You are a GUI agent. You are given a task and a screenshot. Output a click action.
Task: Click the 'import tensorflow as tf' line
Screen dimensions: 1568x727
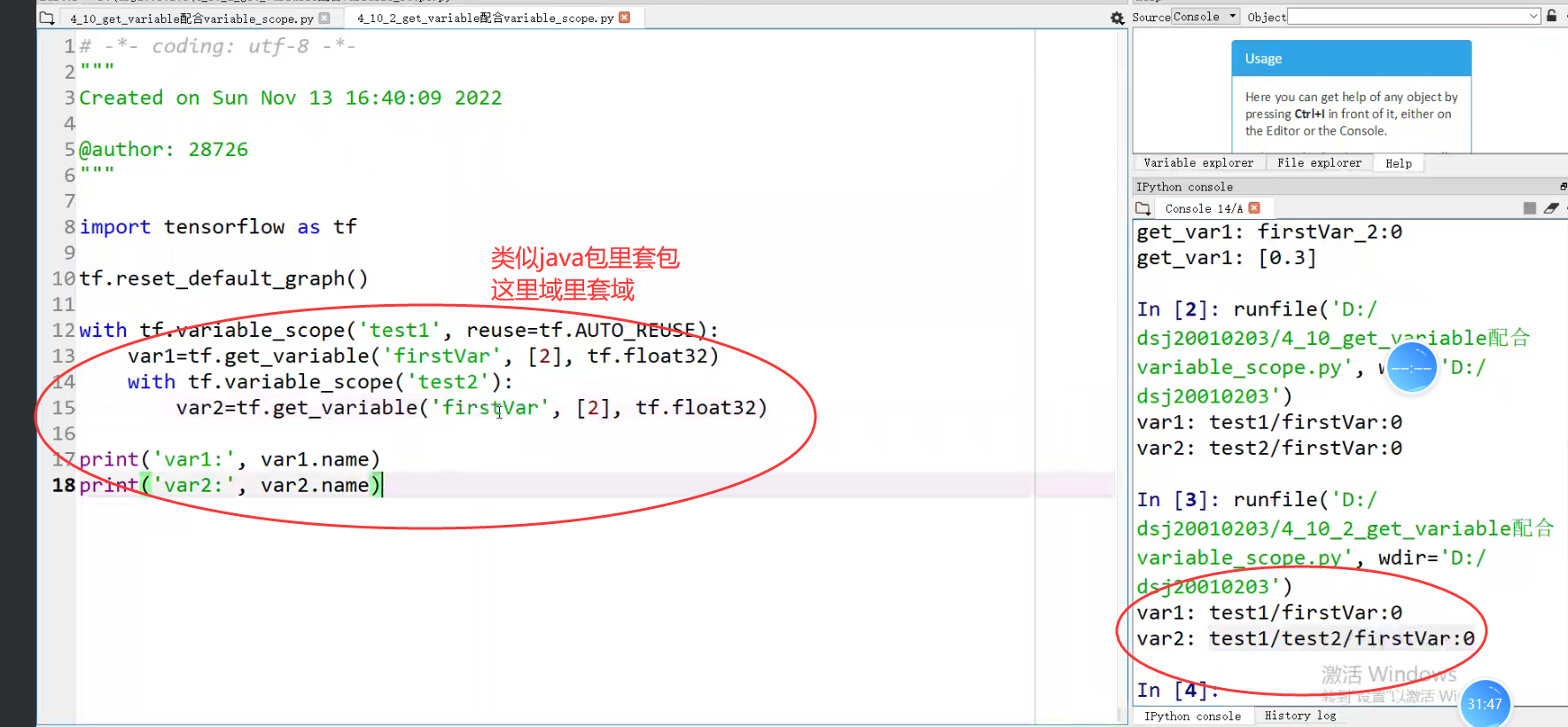point(218,227)
